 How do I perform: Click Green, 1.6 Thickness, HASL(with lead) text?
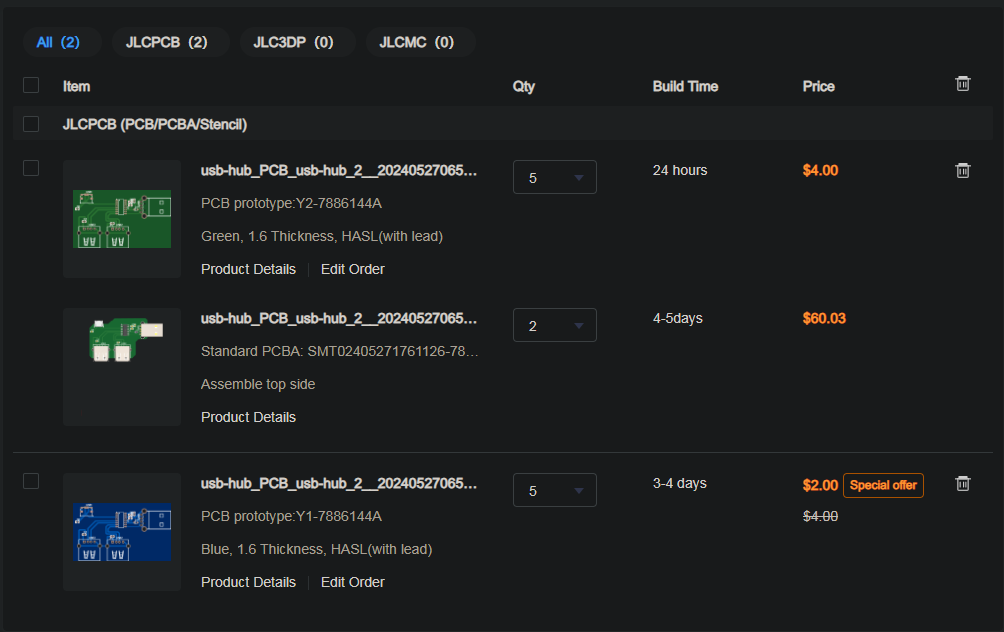pyautogui.click(x=322, y=236)
